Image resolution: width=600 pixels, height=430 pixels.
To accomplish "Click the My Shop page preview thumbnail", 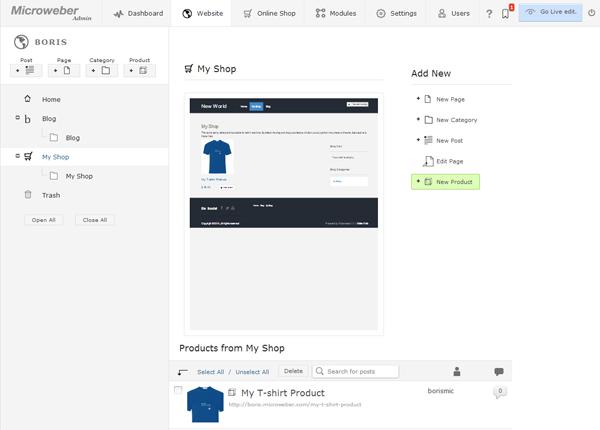I will [x=284, y=214].
